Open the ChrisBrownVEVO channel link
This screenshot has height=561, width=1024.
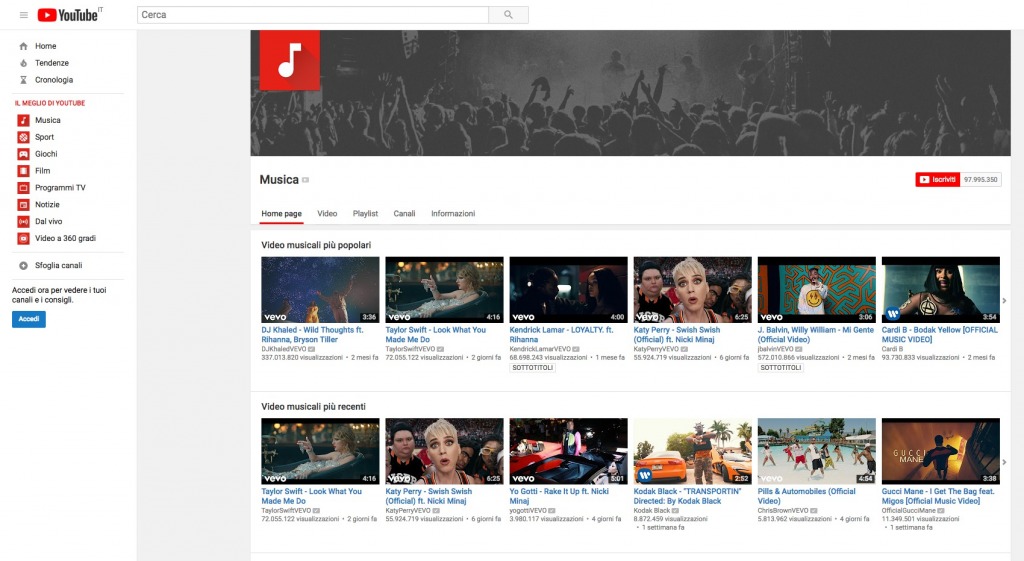tap(783, 511)
